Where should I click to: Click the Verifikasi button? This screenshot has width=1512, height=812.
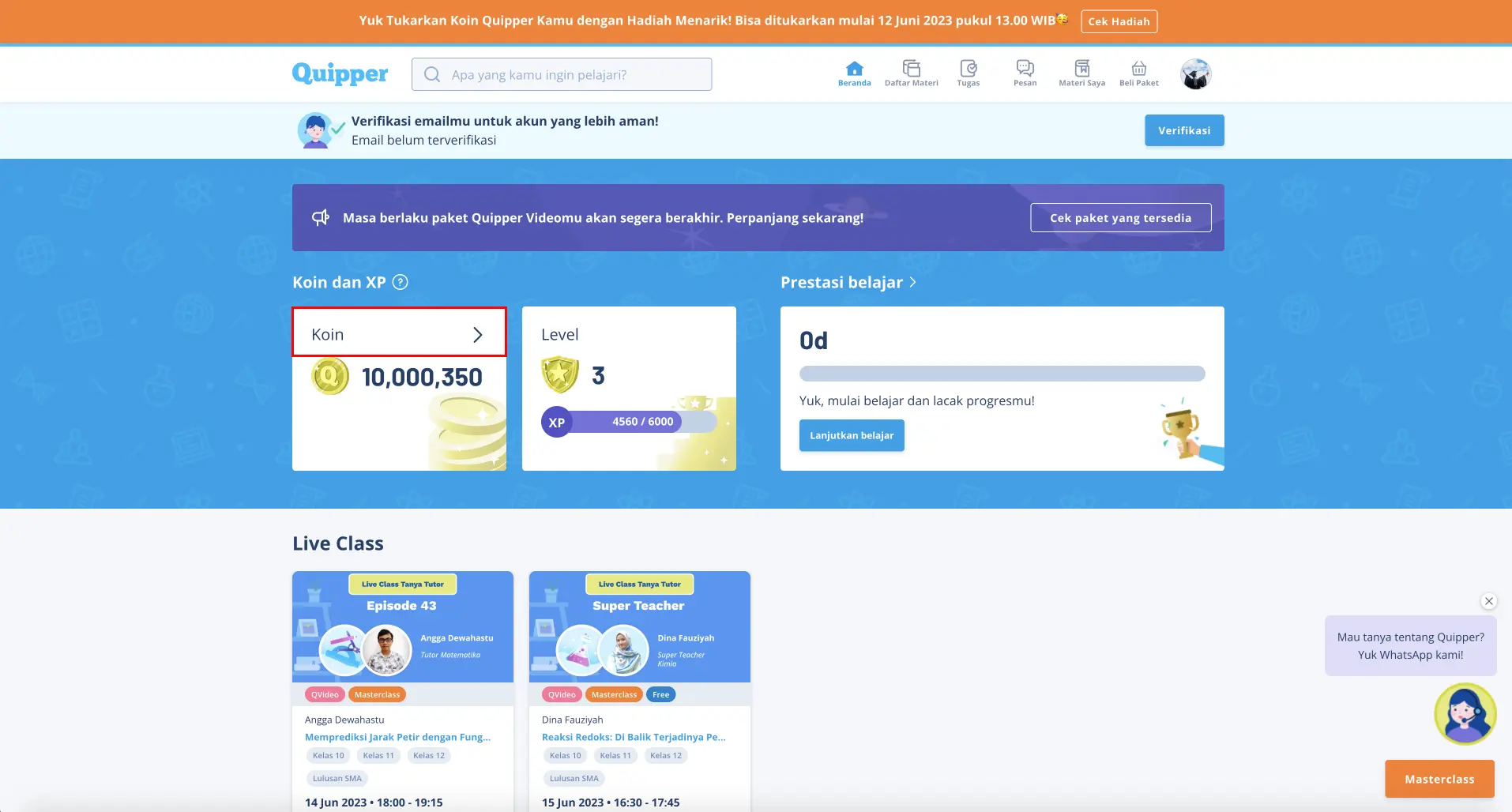click(x=1184, y=130)
